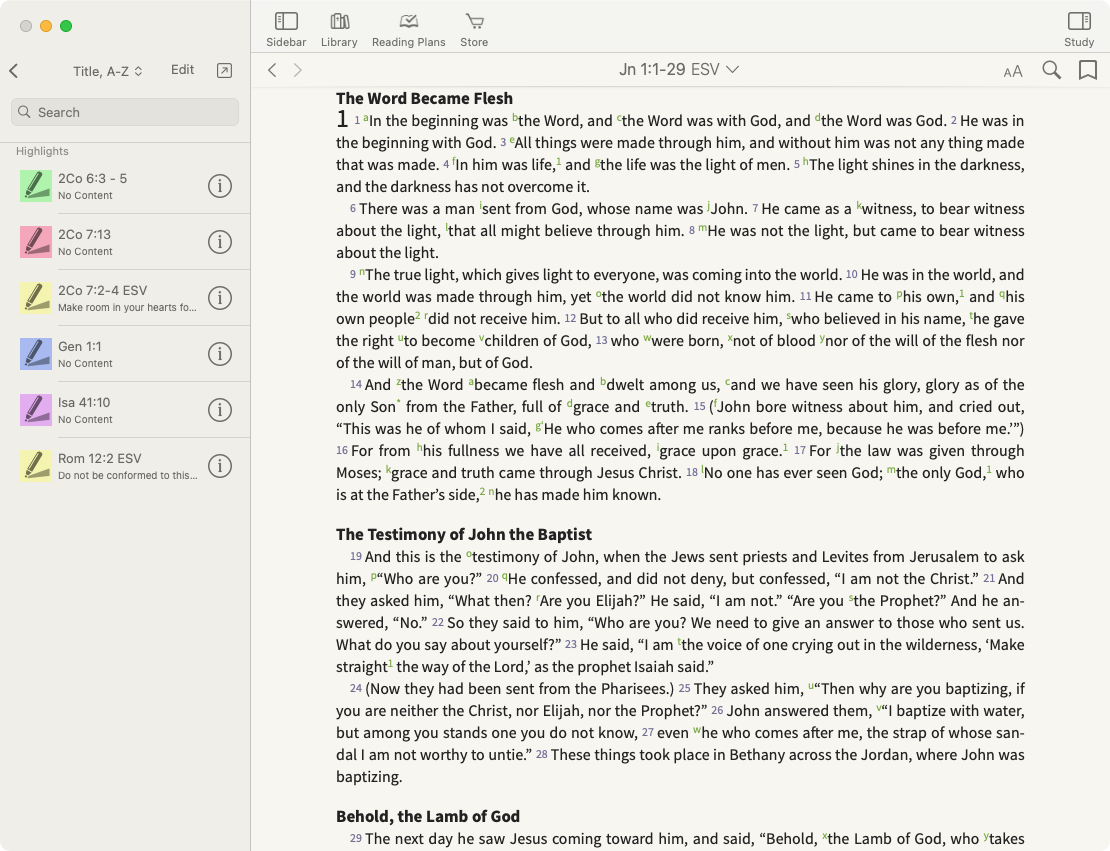Open text size settings
1110x851 pixels.
pyautogui.click(x=1013, y=71)
